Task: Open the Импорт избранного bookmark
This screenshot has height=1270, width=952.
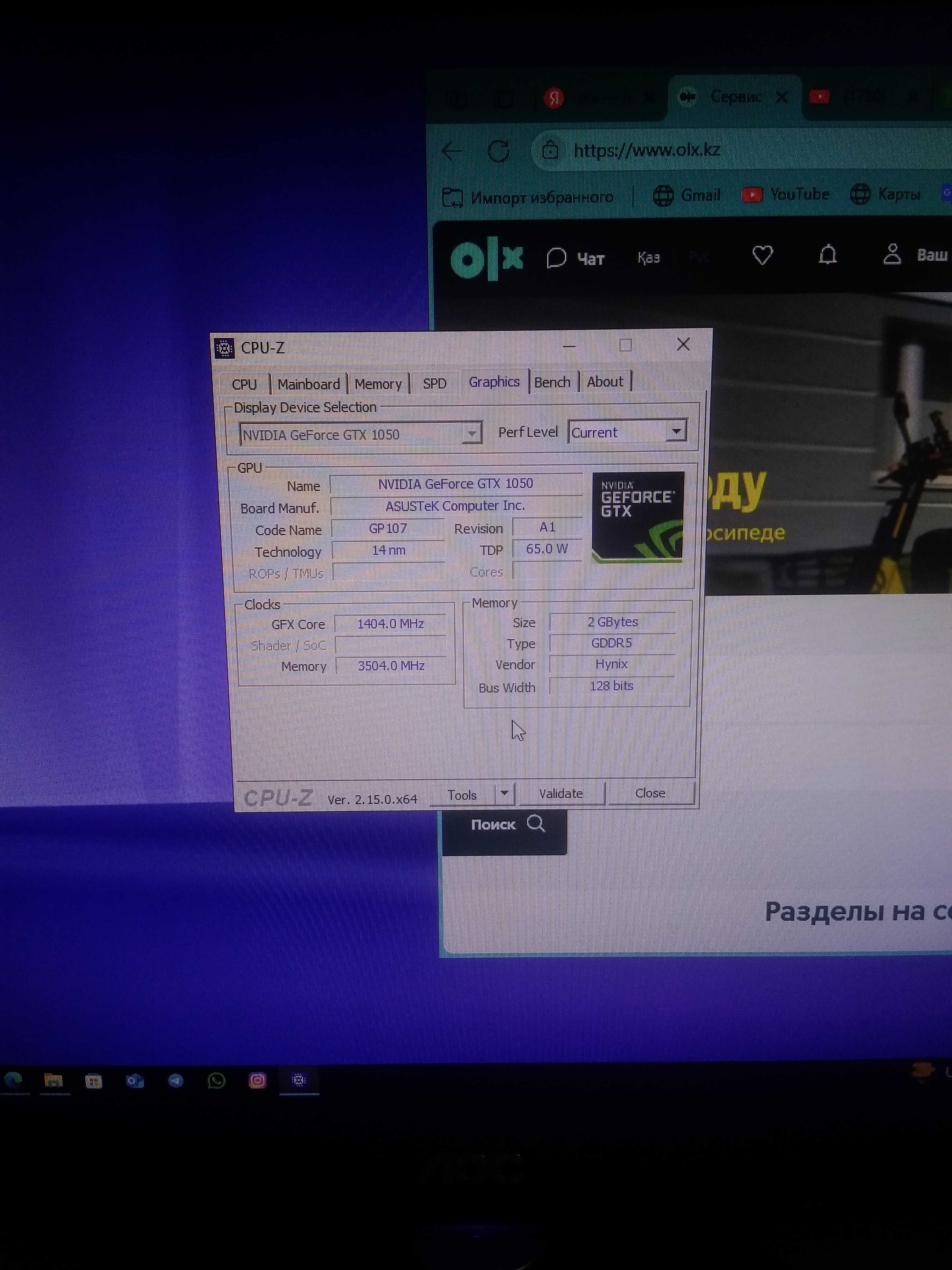Action: click(x=527, y=198)
